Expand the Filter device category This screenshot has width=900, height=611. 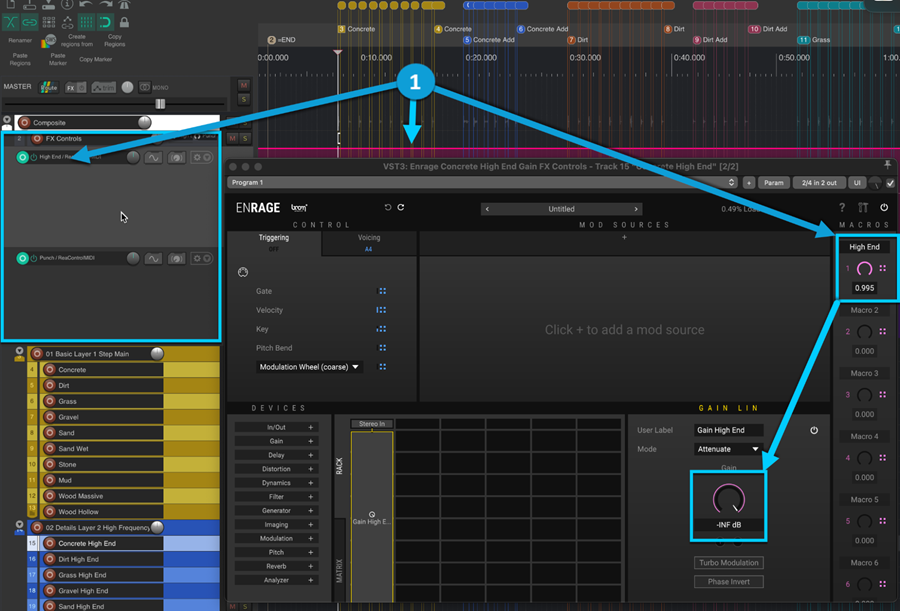tap(311, 497)
